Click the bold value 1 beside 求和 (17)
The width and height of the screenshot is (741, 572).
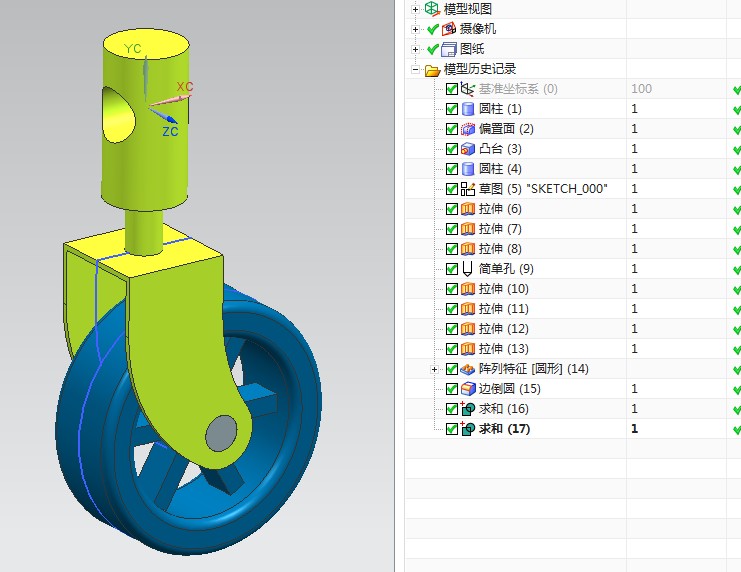[x=634, y=429]
